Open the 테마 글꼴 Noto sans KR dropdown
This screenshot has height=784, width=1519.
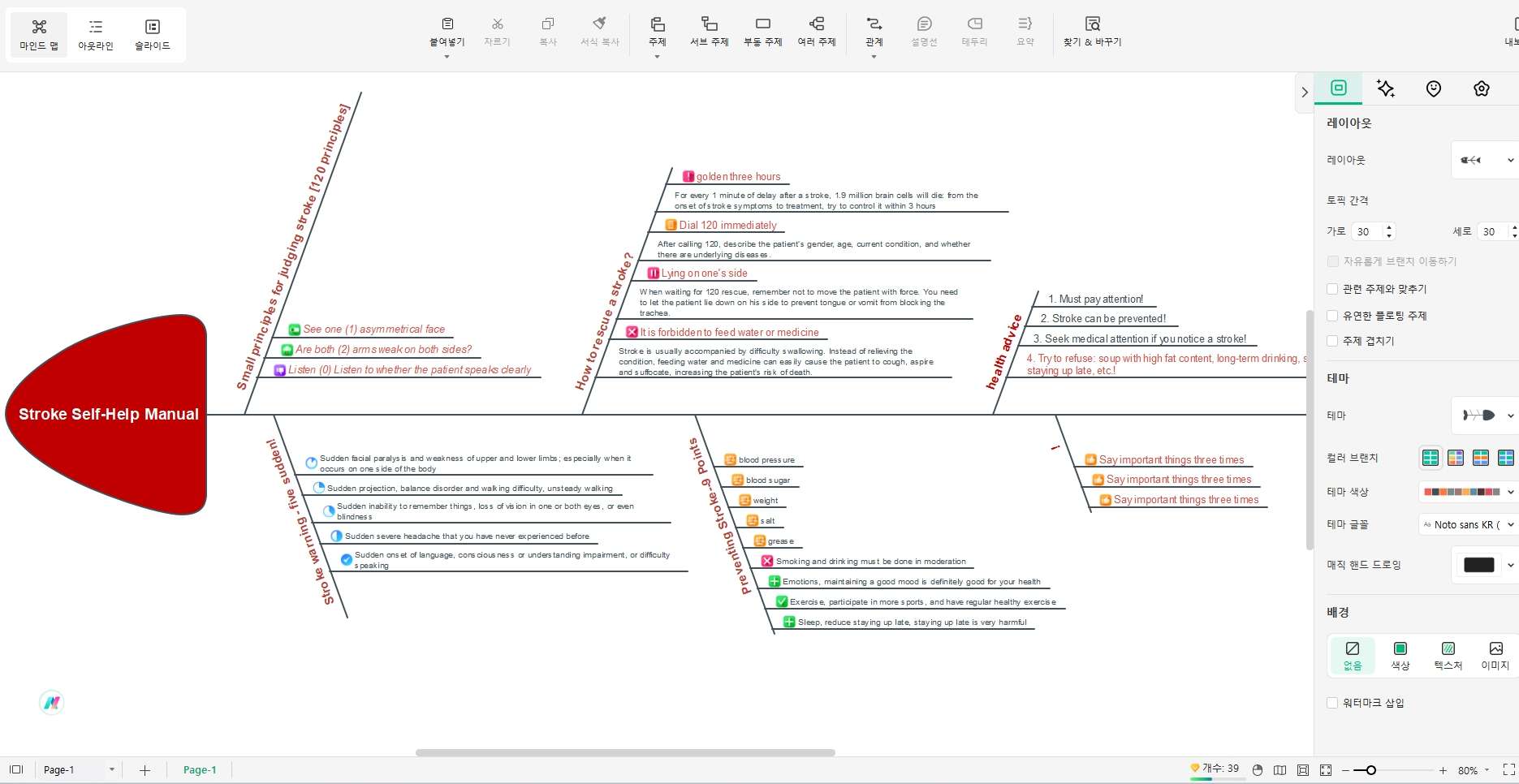click(x=1468, y=524)
